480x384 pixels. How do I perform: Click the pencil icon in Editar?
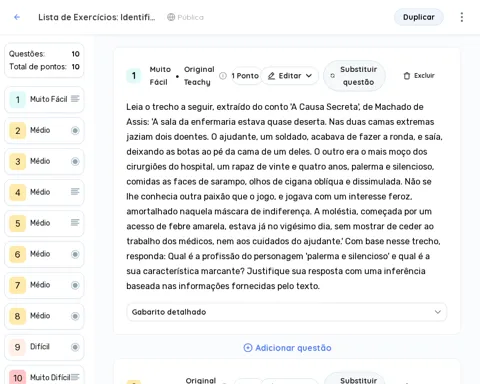[x=271, y=76]
